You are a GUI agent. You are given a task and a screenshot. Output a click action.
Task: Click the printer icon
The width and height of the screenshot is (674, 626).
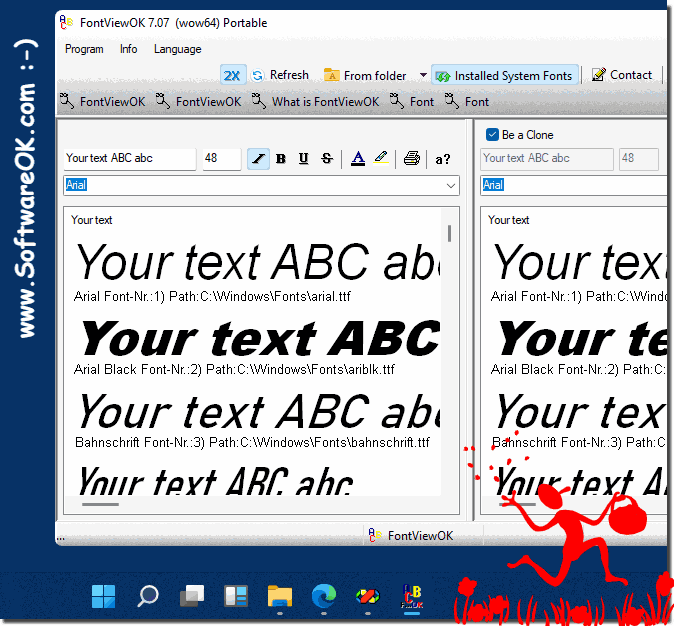(x=412, y=159)
